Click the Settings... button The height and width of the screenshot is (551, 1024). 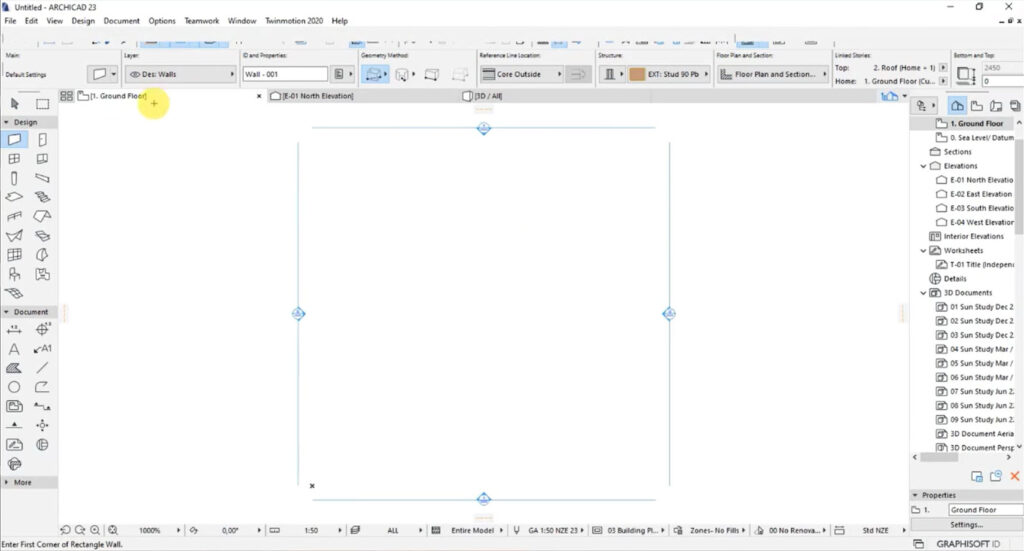tap(966, 524)
